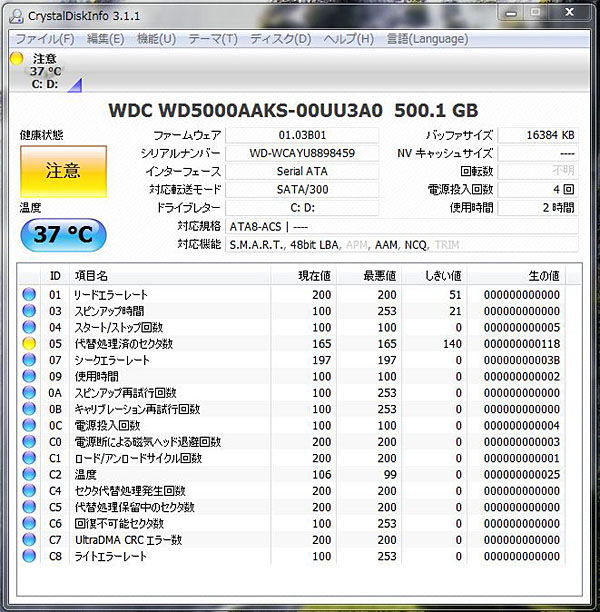Viewport: 600px width, 612px height.
Task: Click the interface field Serial ATA
Action: 302,171
